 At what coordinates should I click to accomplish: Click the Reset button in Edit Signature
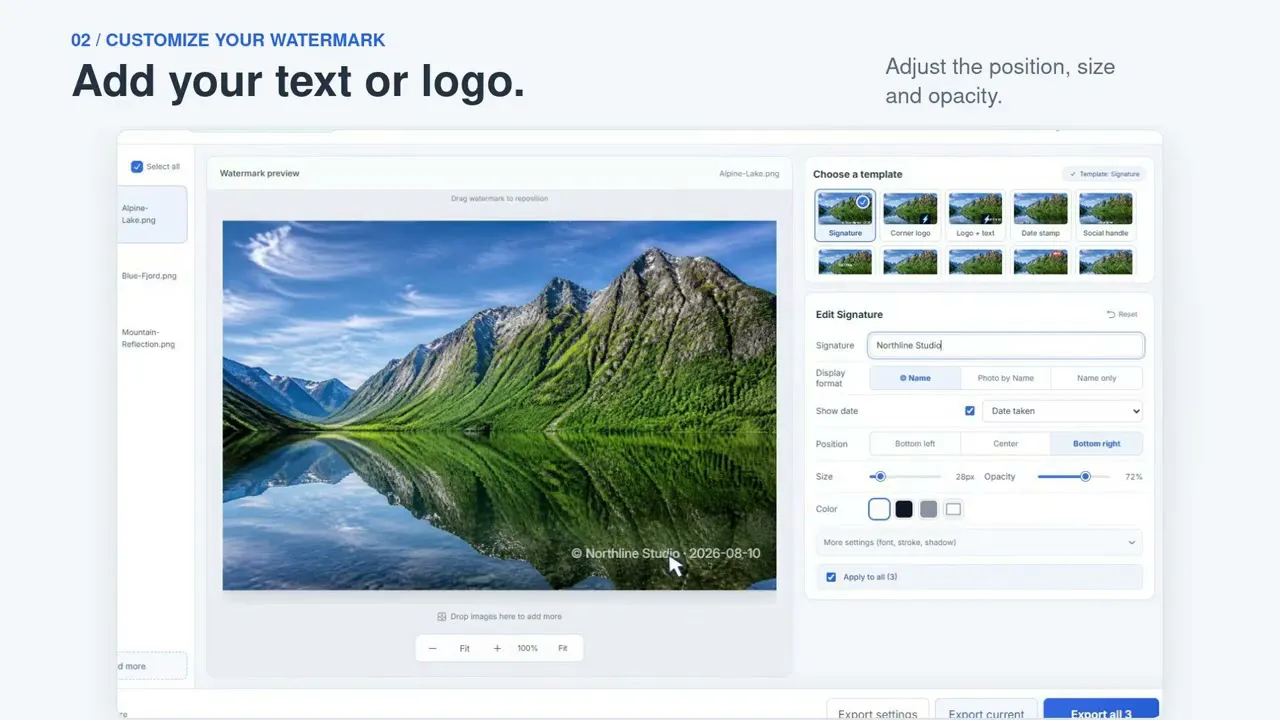1122,314
